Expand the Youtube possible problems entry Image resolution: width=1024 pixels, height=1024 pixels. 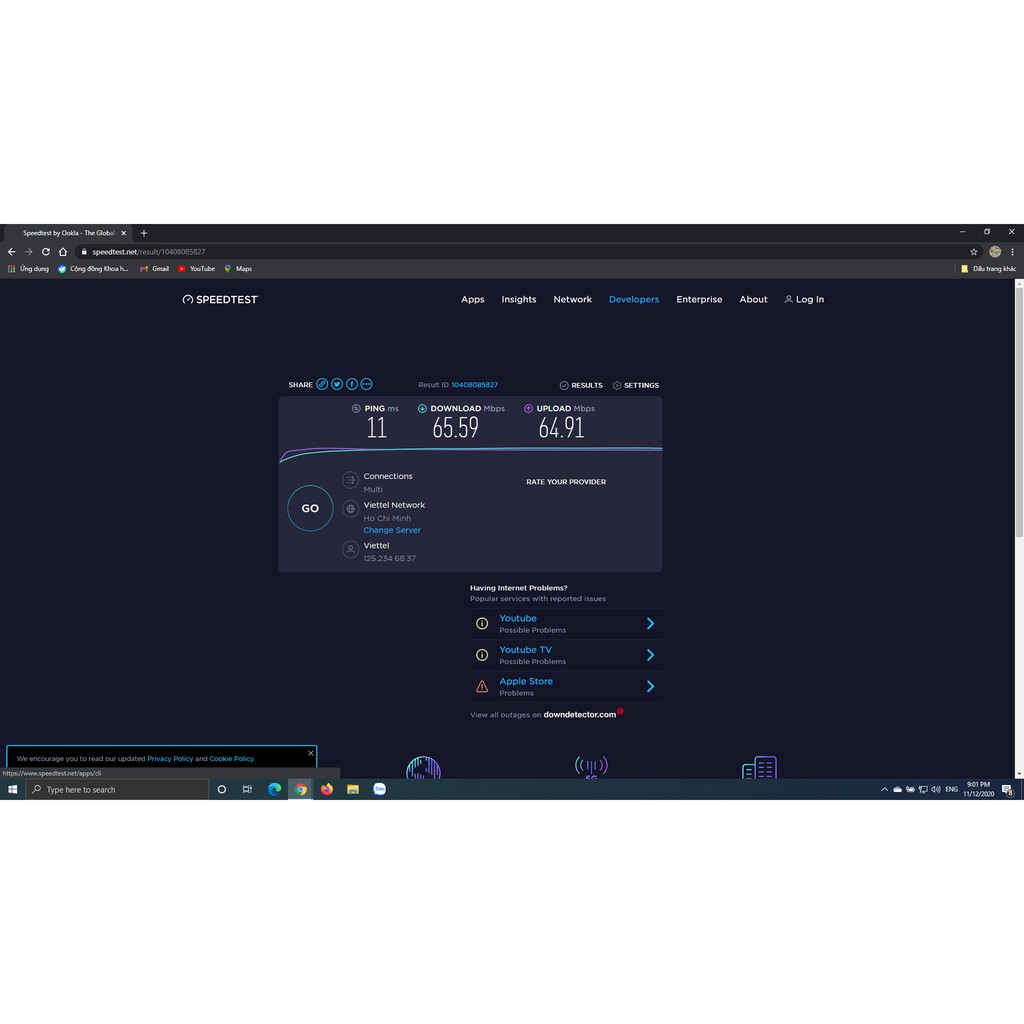click(650, 624)
